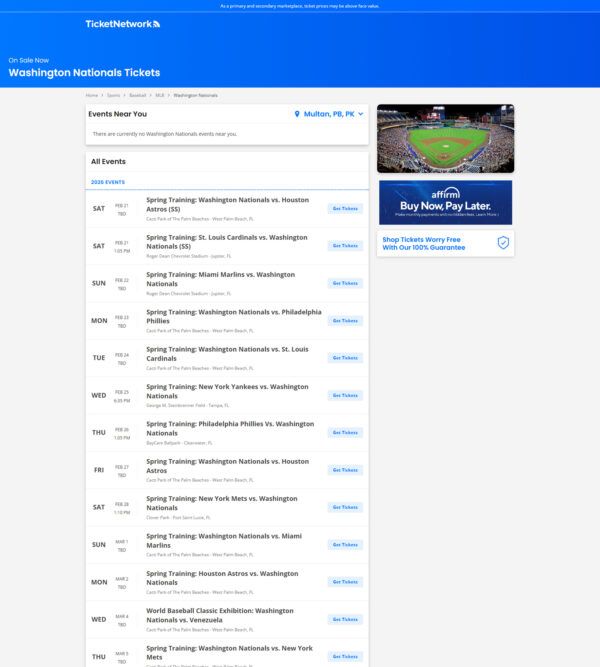Open the Affirm Buy Now, Pay Later banner
Image resolution: width=600 pixels, height=667 pixels.
coord(446,202)
